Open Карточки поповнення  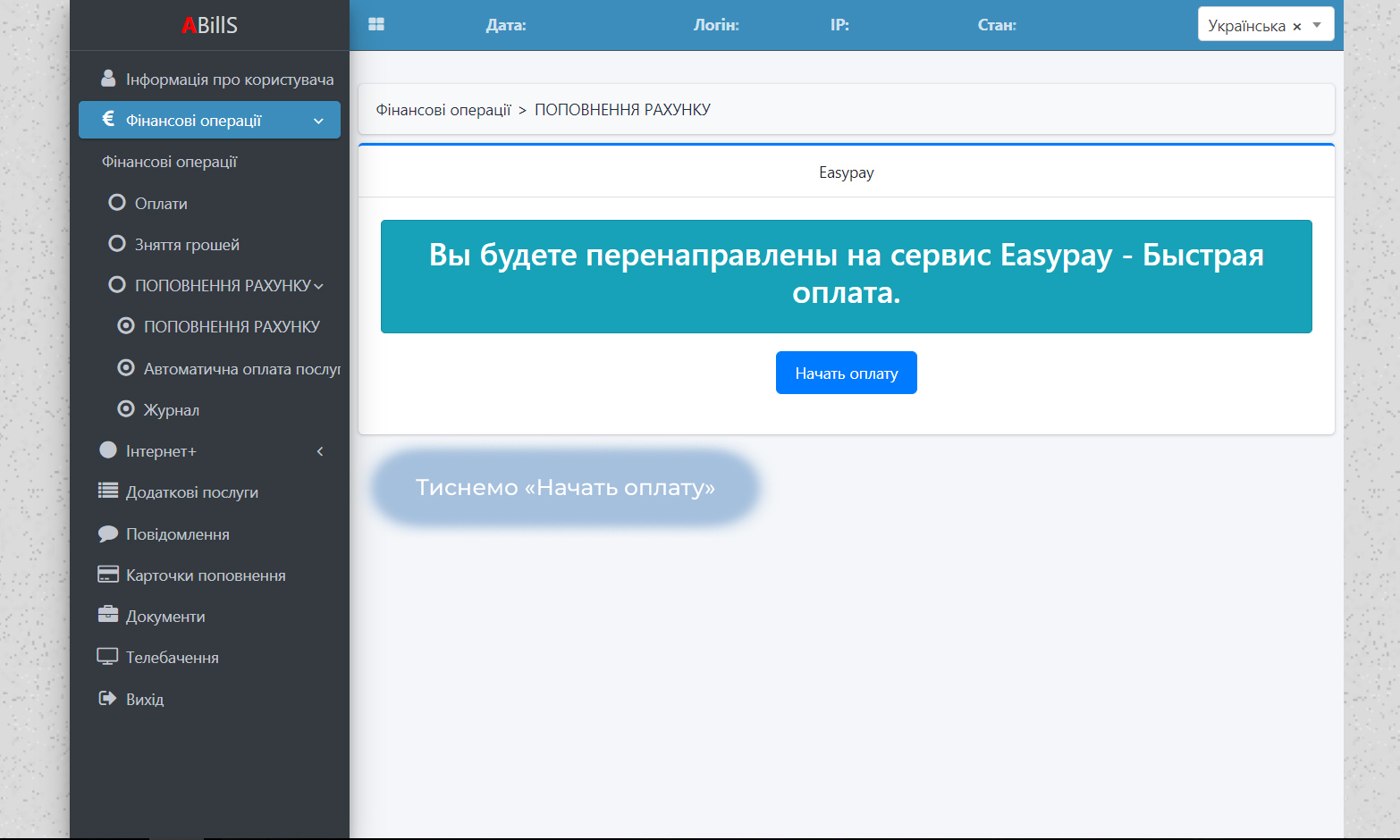coord(206,575)
